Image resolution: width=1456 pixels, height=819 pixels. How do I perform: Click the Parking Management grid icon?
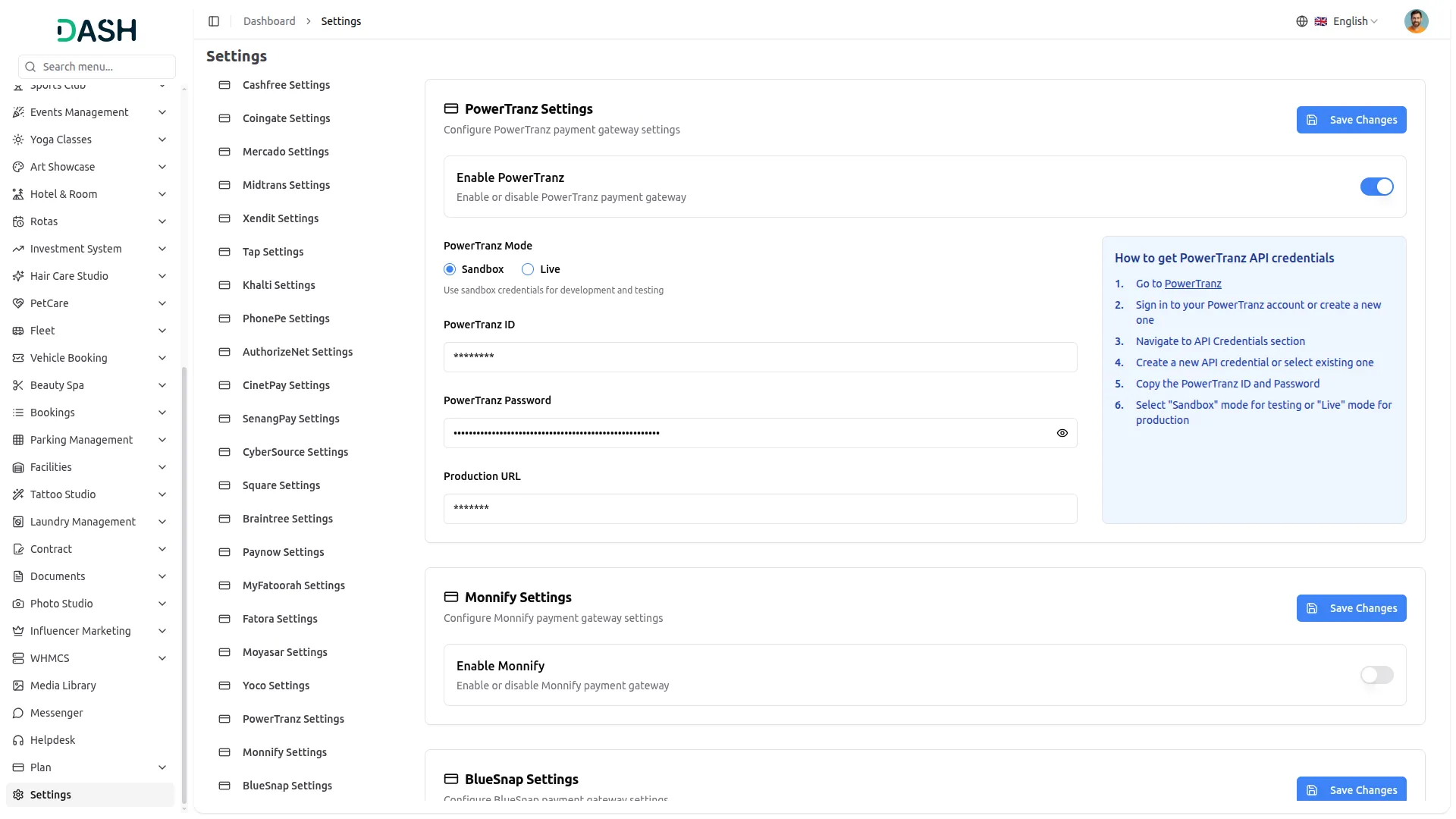[18, 440]
